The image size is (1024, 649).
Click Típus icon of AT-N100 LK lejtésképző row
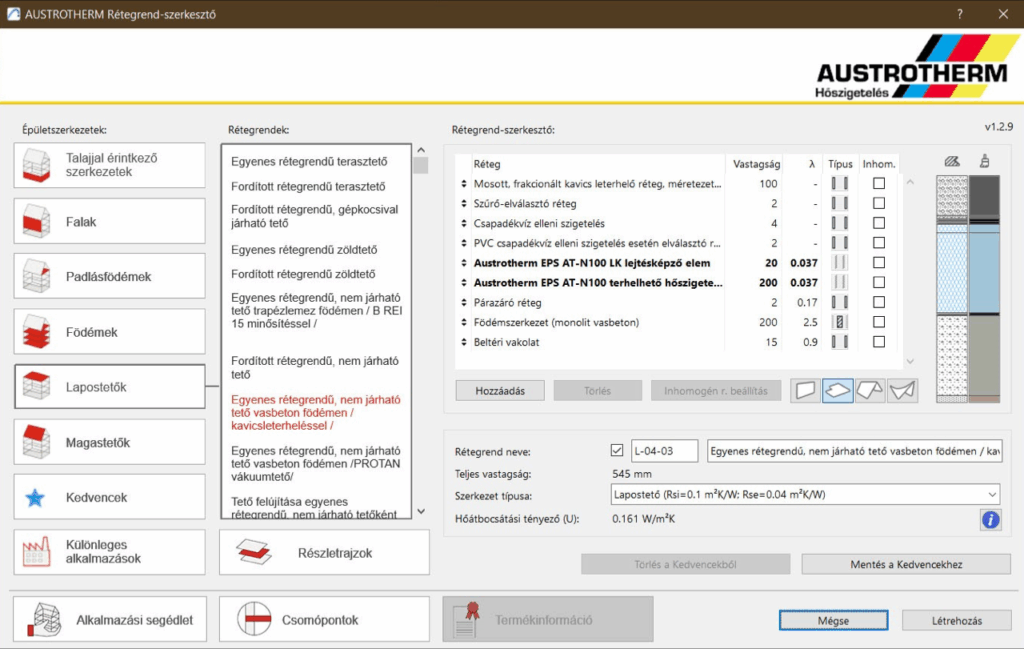[840, 262]
